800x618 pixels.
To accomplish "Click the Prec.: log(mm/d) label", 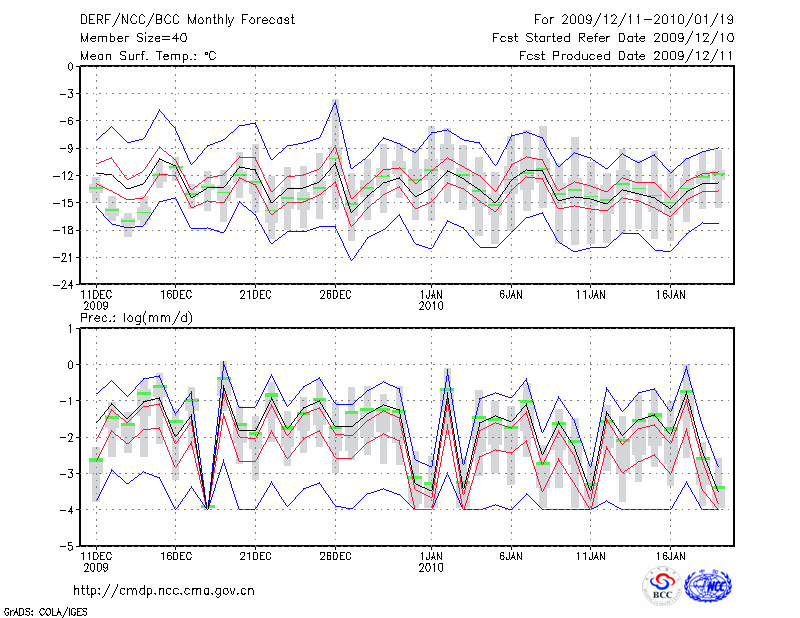I will pyautogui.click(x=138, y=317).
